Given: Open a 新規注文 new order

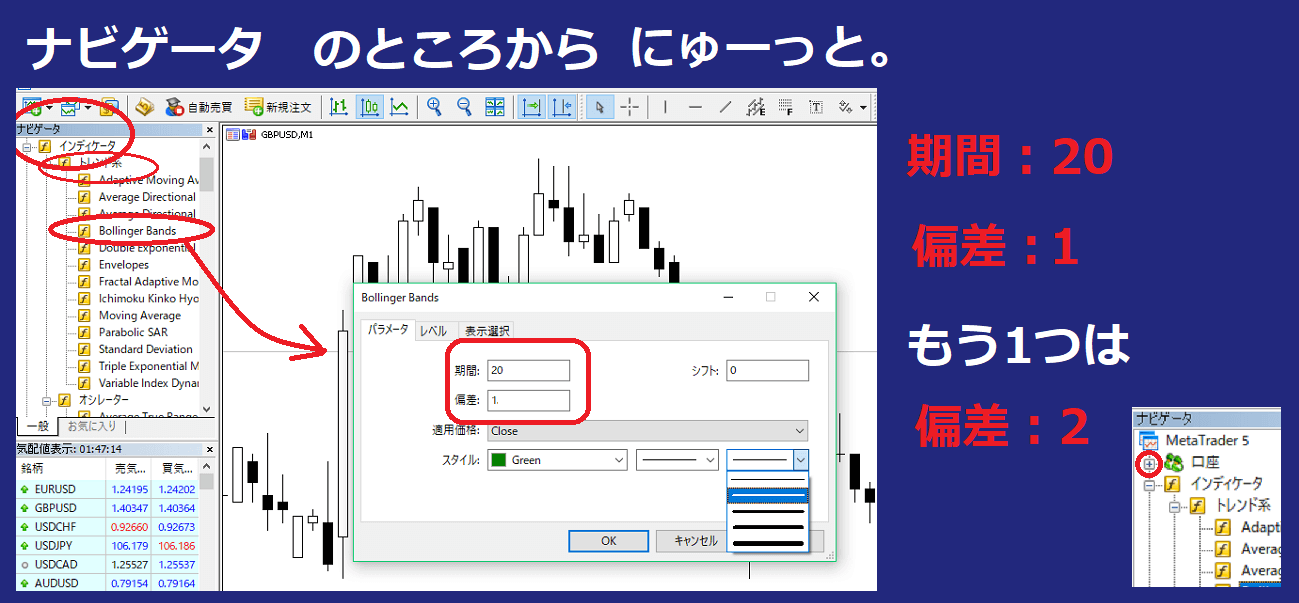Looking at the screenshot, I should point(279,107).
